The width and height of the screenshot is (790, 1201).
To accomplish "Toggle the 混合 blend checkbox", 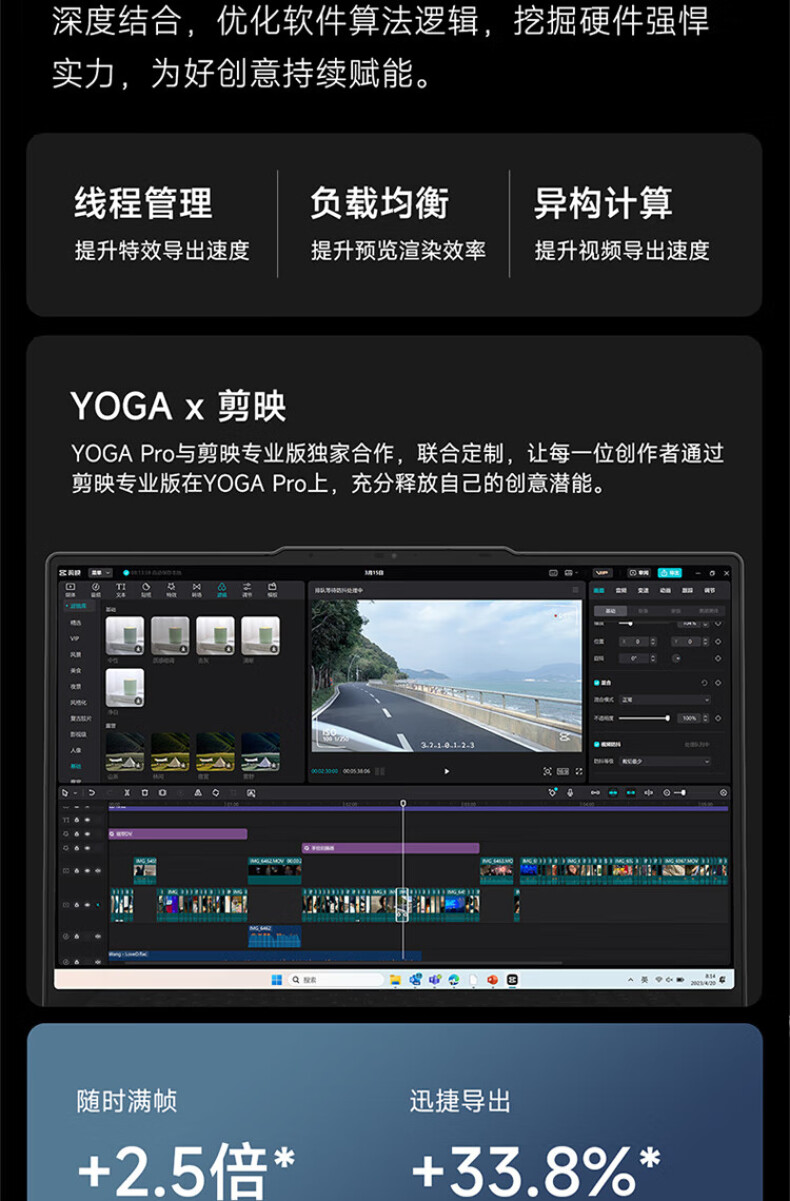I will [596, 683].
